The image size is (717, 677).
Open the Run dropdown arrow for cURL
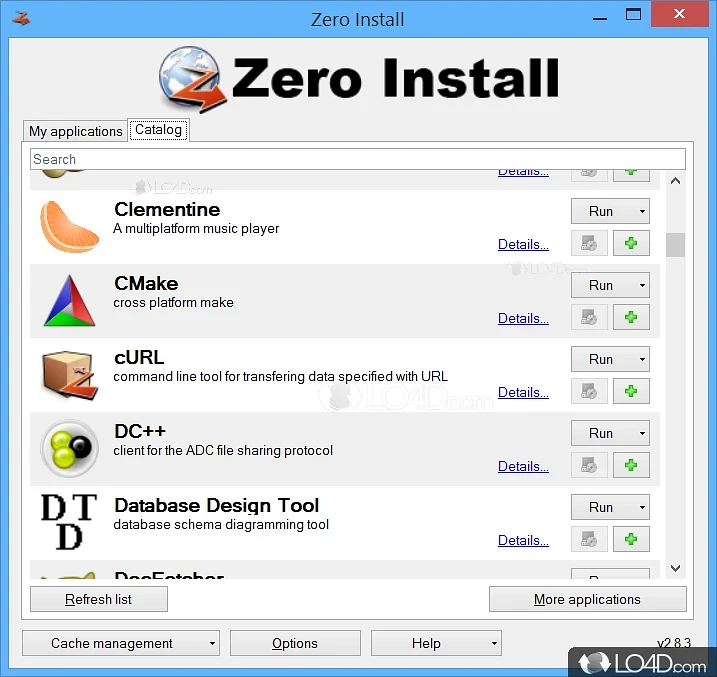642,359
